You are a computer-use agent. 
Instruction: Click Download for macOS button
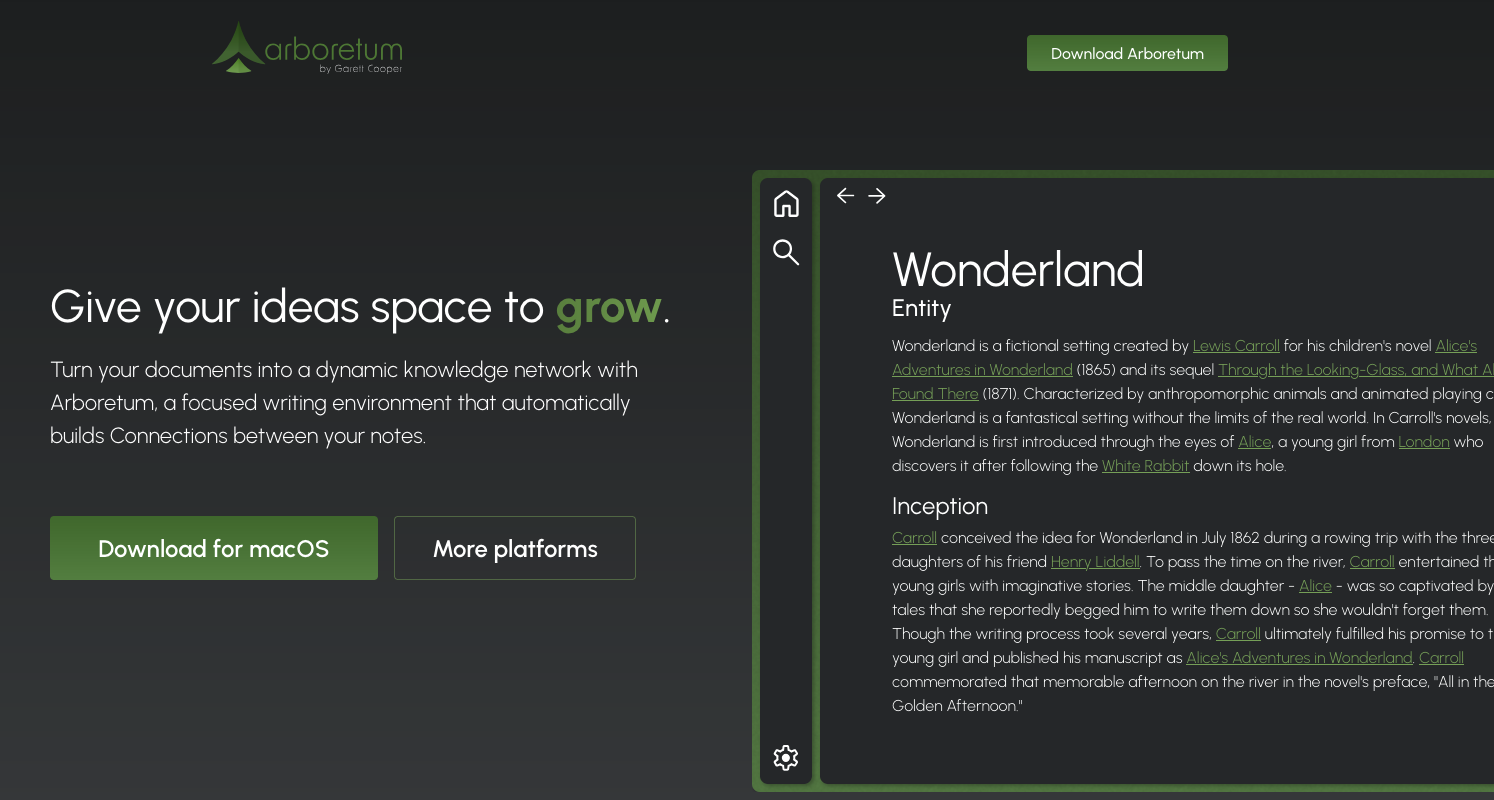(214, 548)
